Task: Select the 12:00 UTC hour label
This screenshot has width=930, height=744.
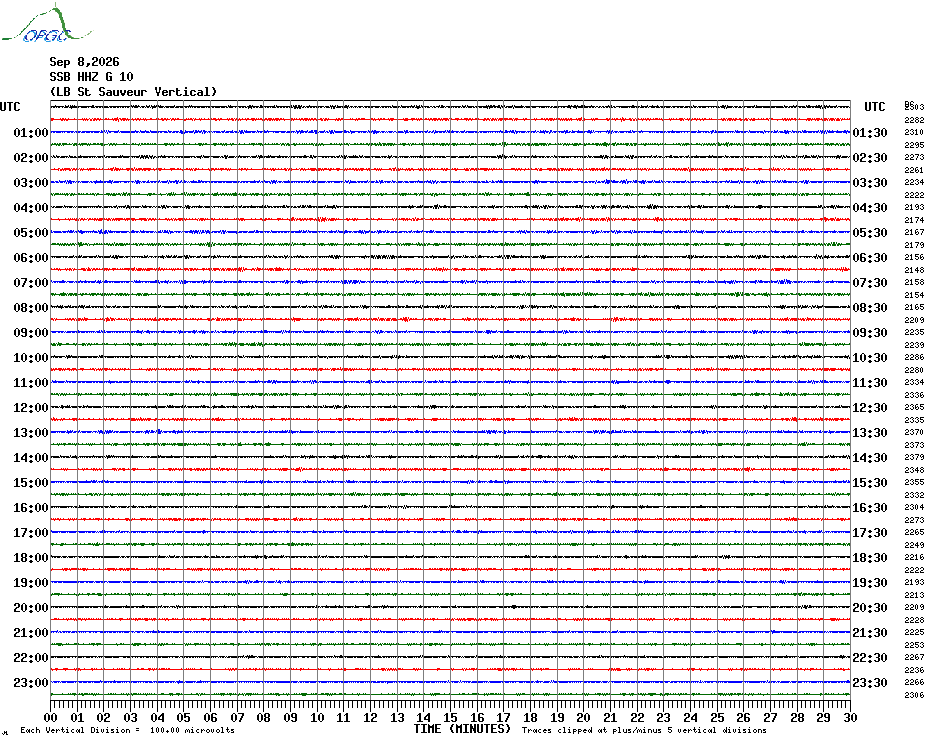Action: (31, 408)
